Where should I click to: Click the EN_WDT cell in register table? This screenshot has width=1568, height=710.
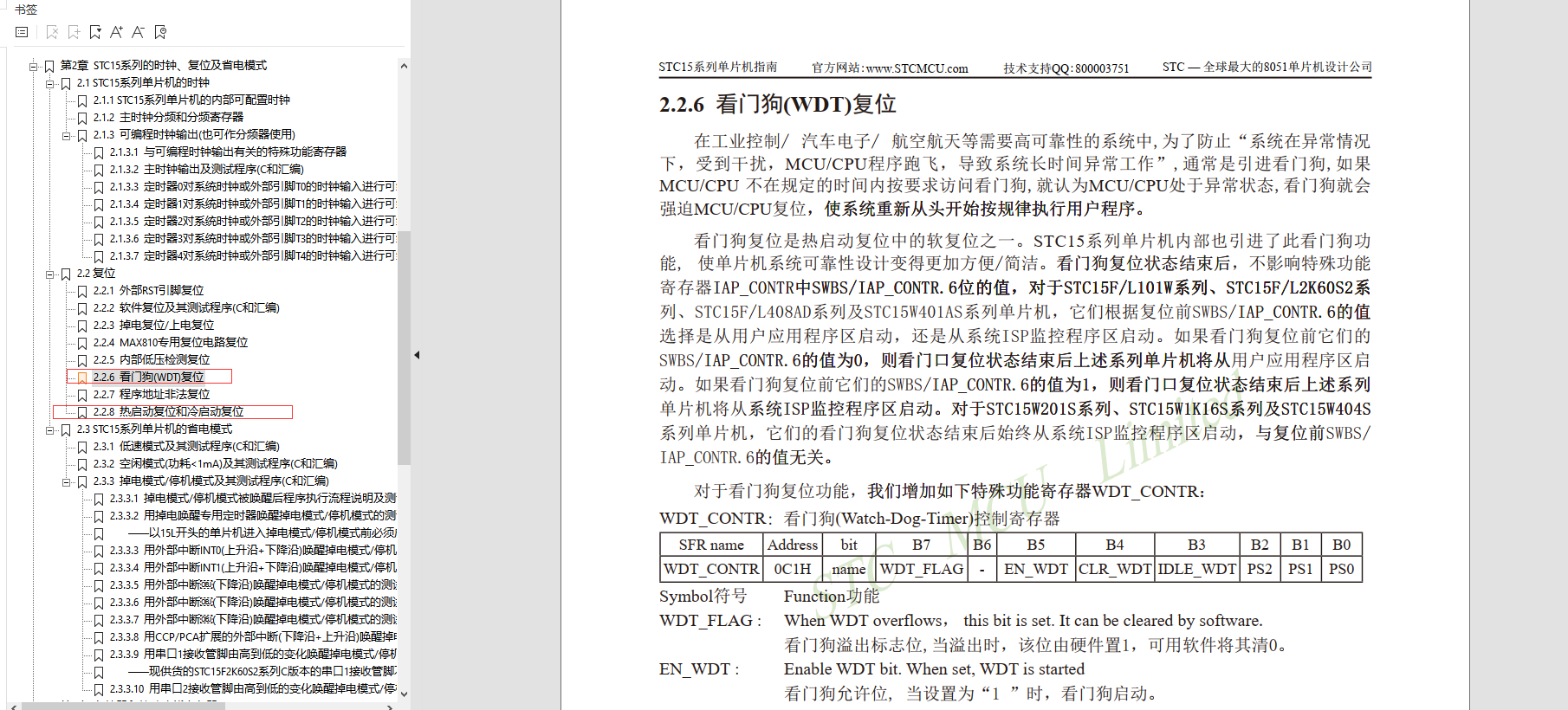pos(1036,569)
